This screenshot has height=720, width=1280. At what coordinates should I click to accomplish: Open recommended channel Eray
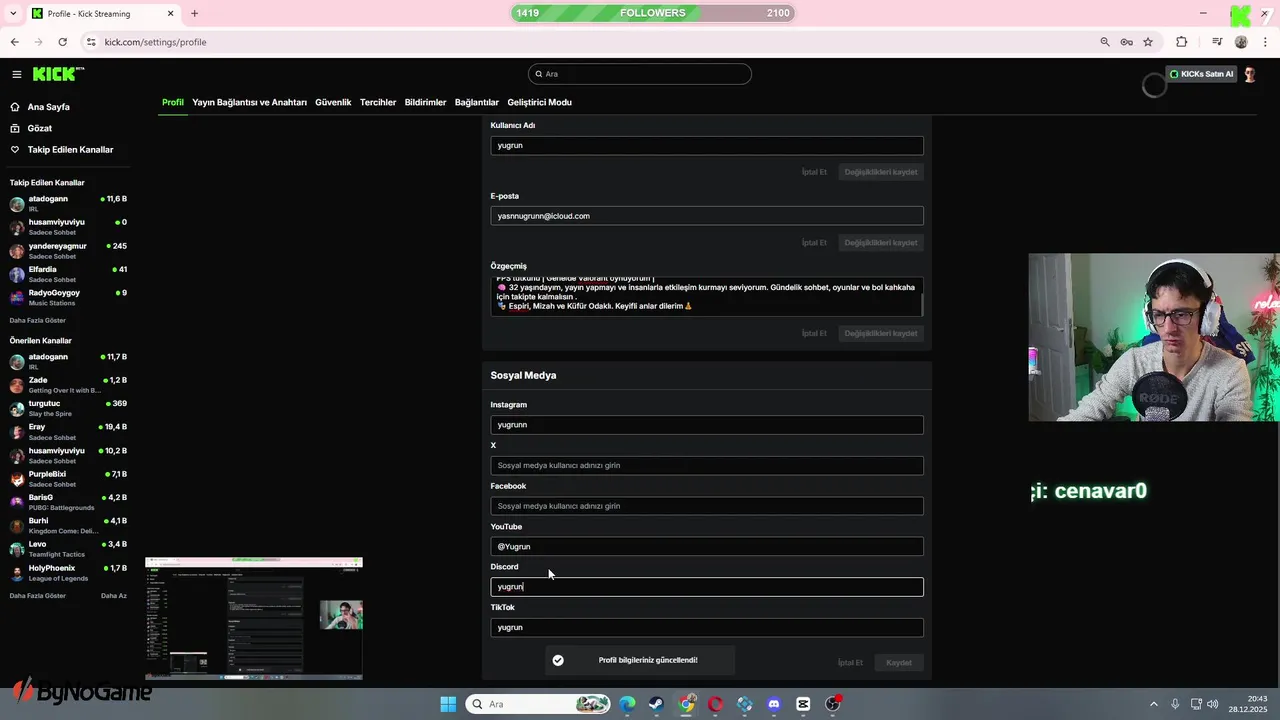pyautogui.click(x=68, y=432)
